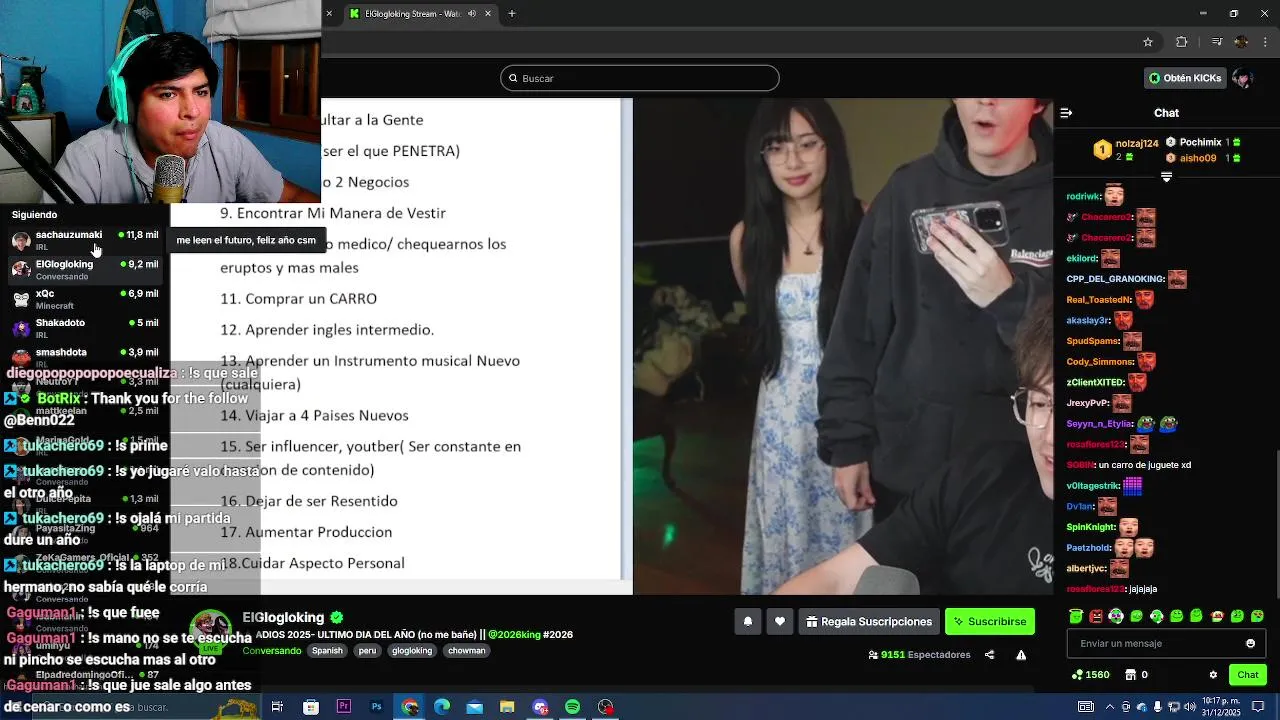Viewport: 1280px width, 720px height.
Task: Click the green Suscribirse button
Action: point(990,621)
